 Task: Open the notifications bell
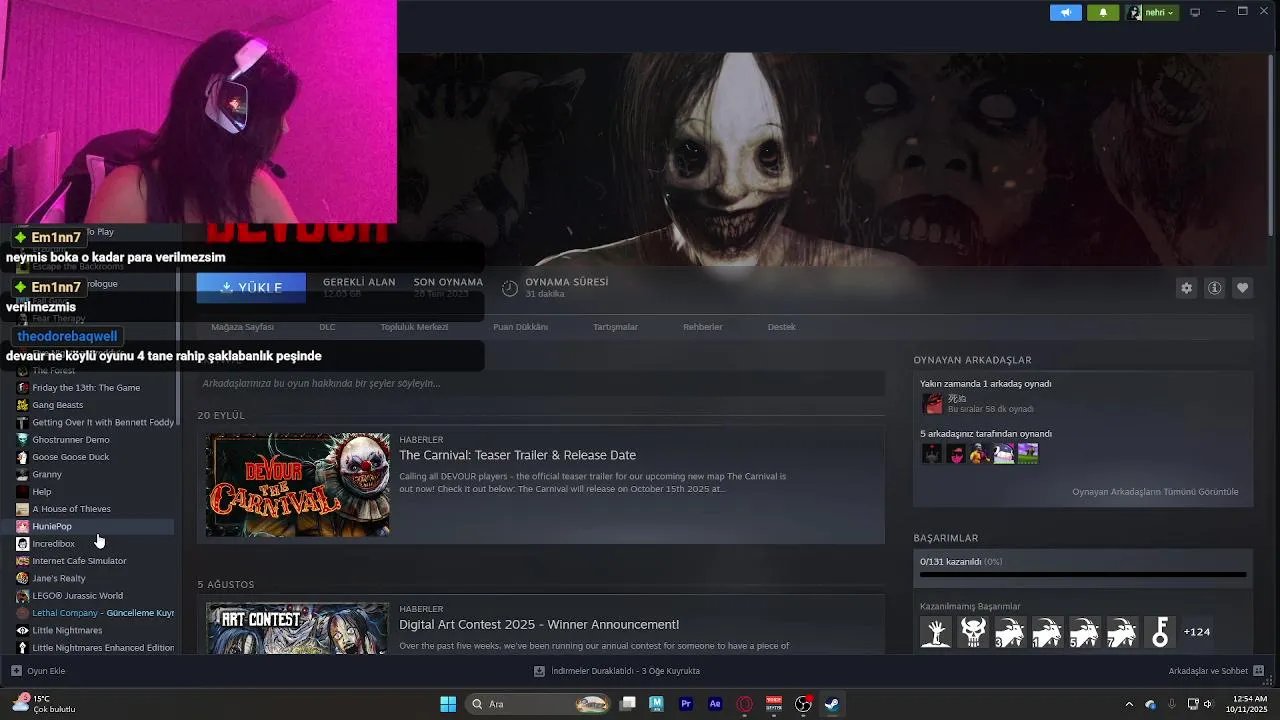[x=1103, y=12]
